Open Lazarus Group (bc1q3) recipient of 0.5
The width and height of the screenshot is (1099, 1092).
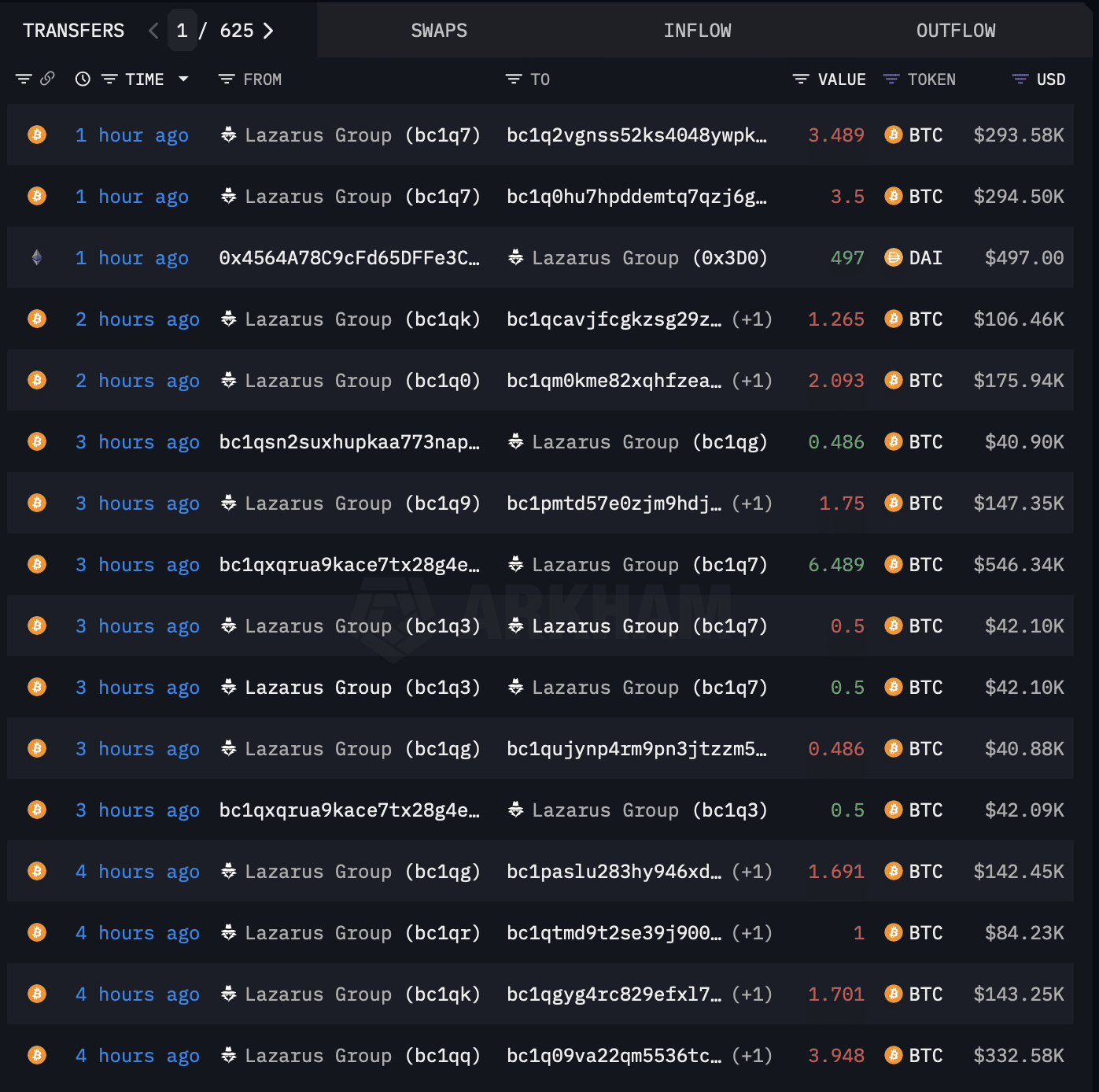[650, 810]
